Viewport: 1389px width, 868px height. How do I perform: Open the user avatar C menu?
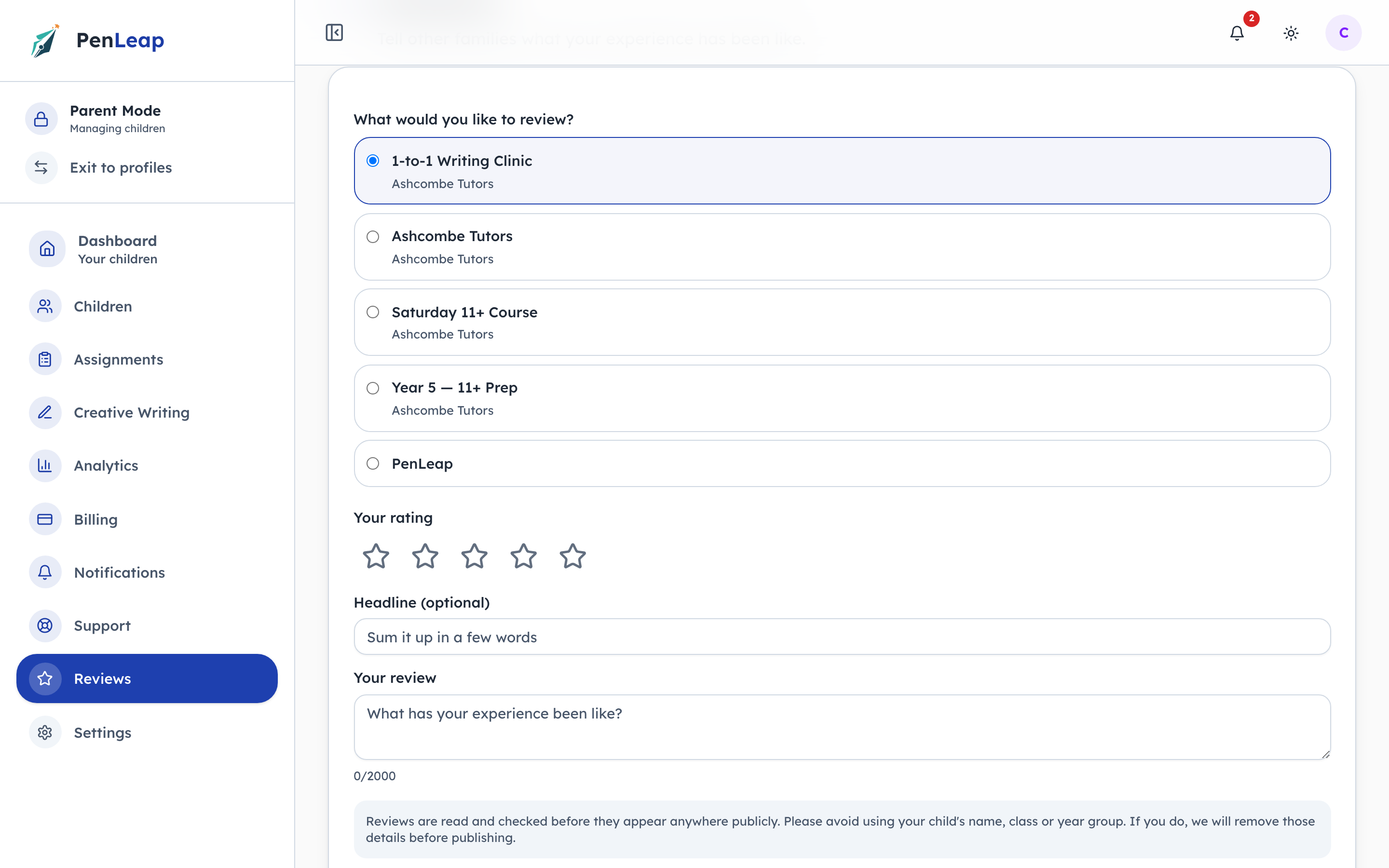[x=1343, y=33]
